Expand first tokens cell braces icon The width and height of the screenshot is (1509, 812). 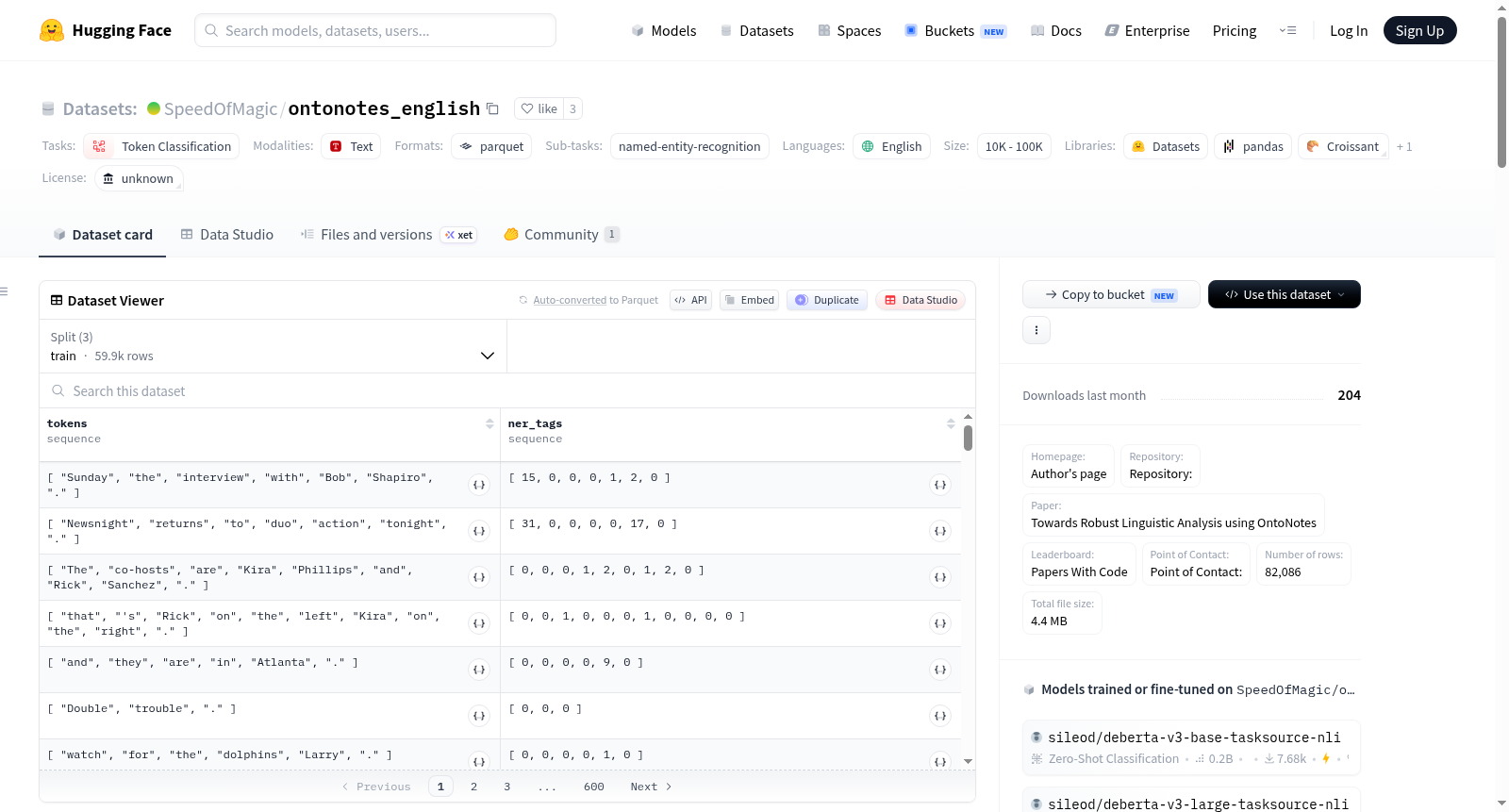pos(479,485)
